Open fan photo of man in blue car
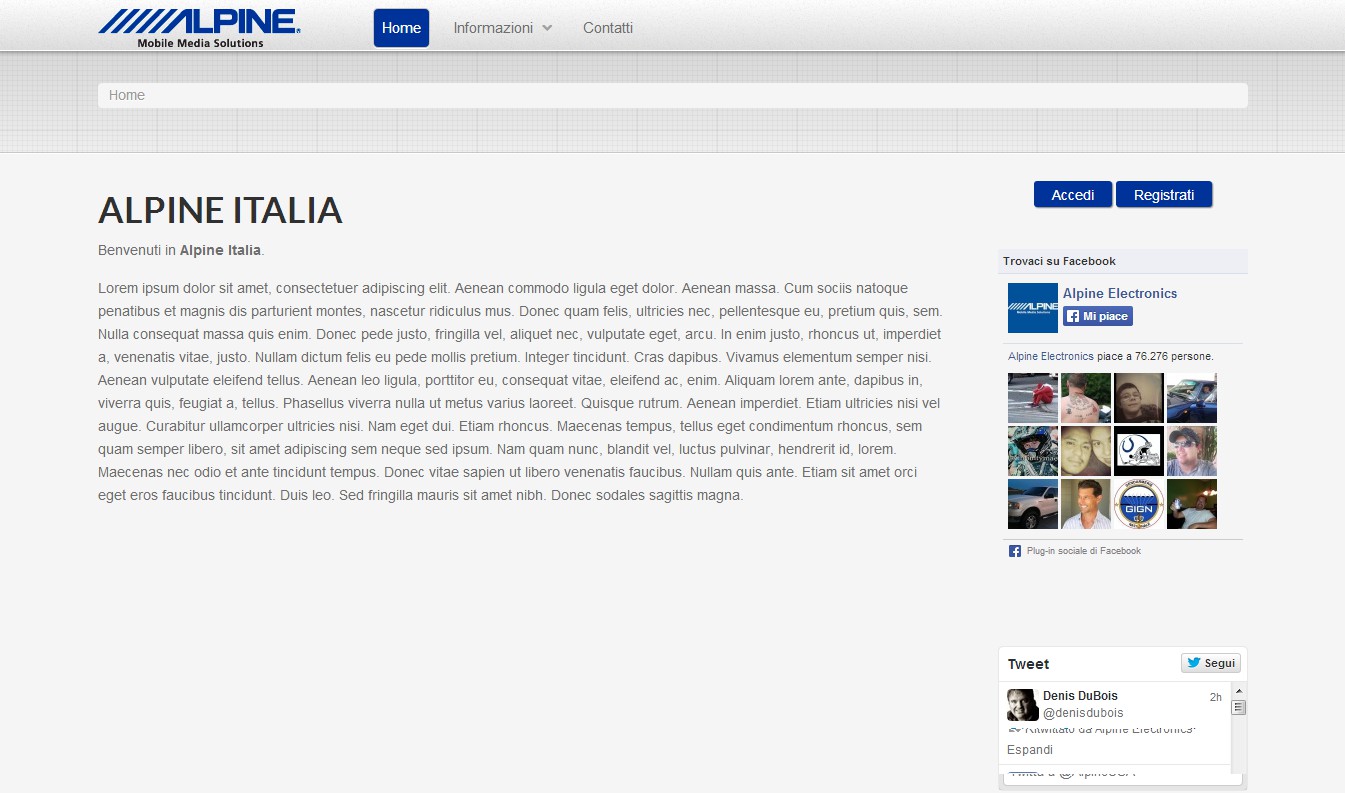Viewport: 1345px width, 793px height. click(x=1192, y=398)
